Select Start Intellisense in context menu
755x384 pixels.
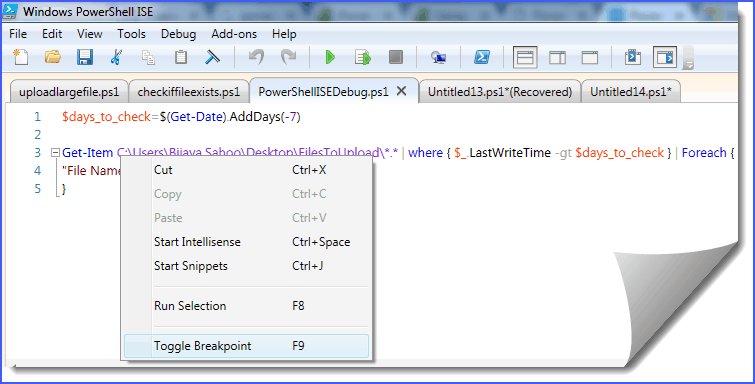coord(247,242)
